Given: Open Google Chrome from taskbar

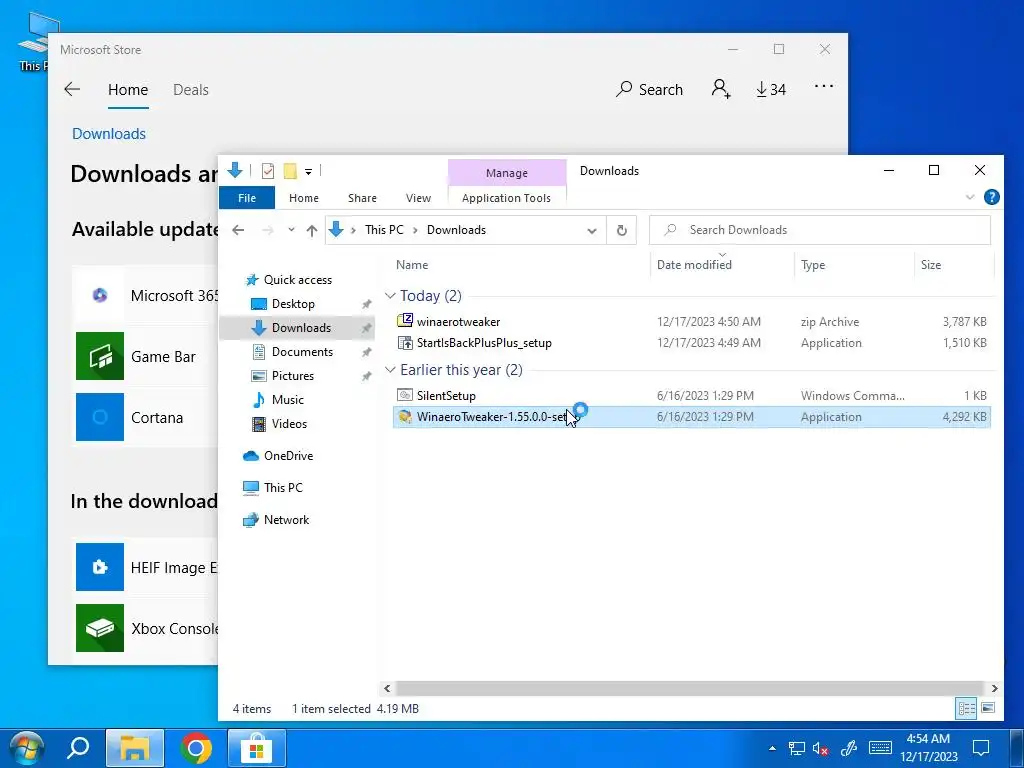Looking at the screenshot, I should [x=196, y=748].
